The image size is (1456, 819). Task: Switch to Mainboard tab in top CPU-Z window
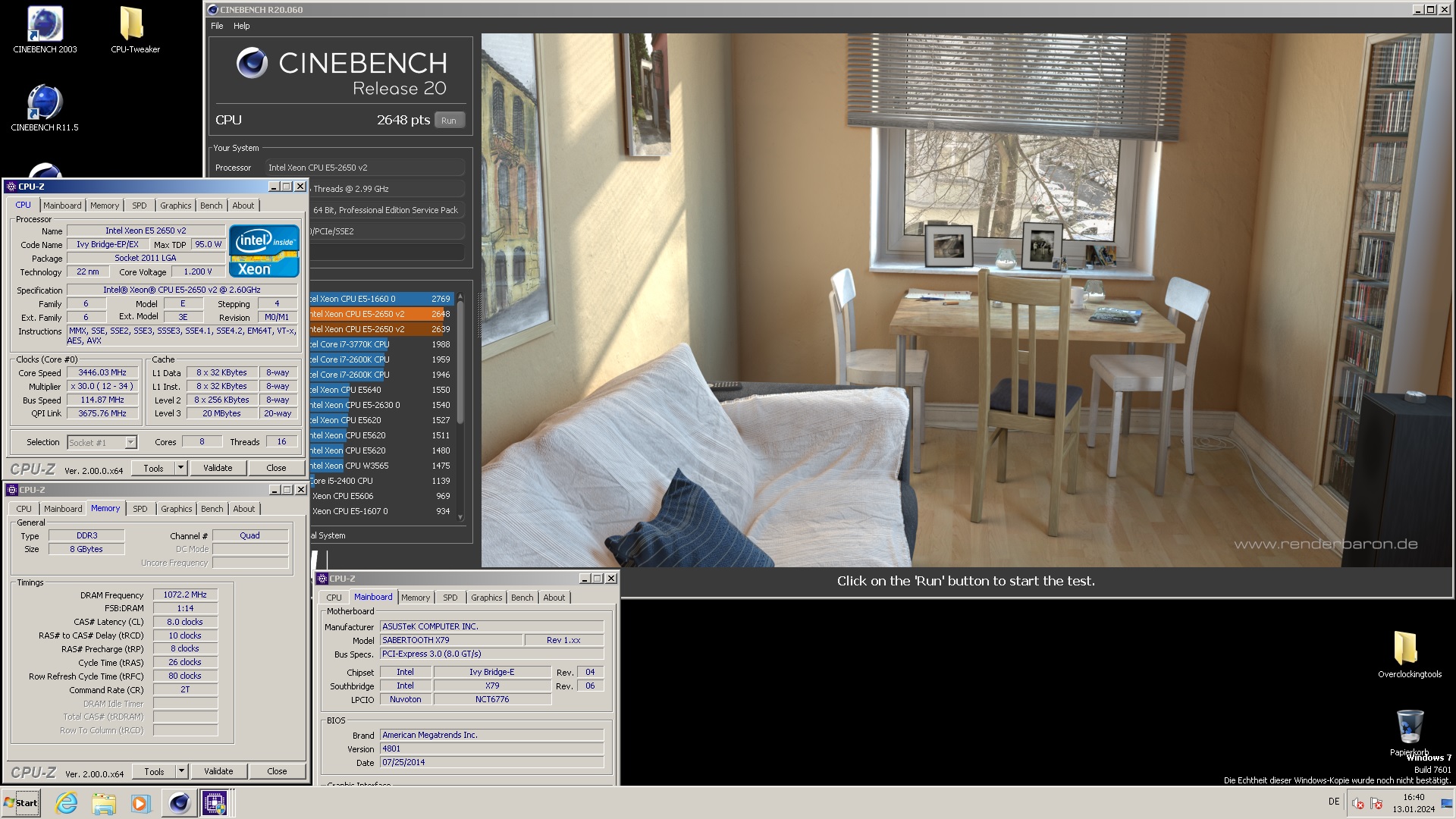tap(62, 206)
